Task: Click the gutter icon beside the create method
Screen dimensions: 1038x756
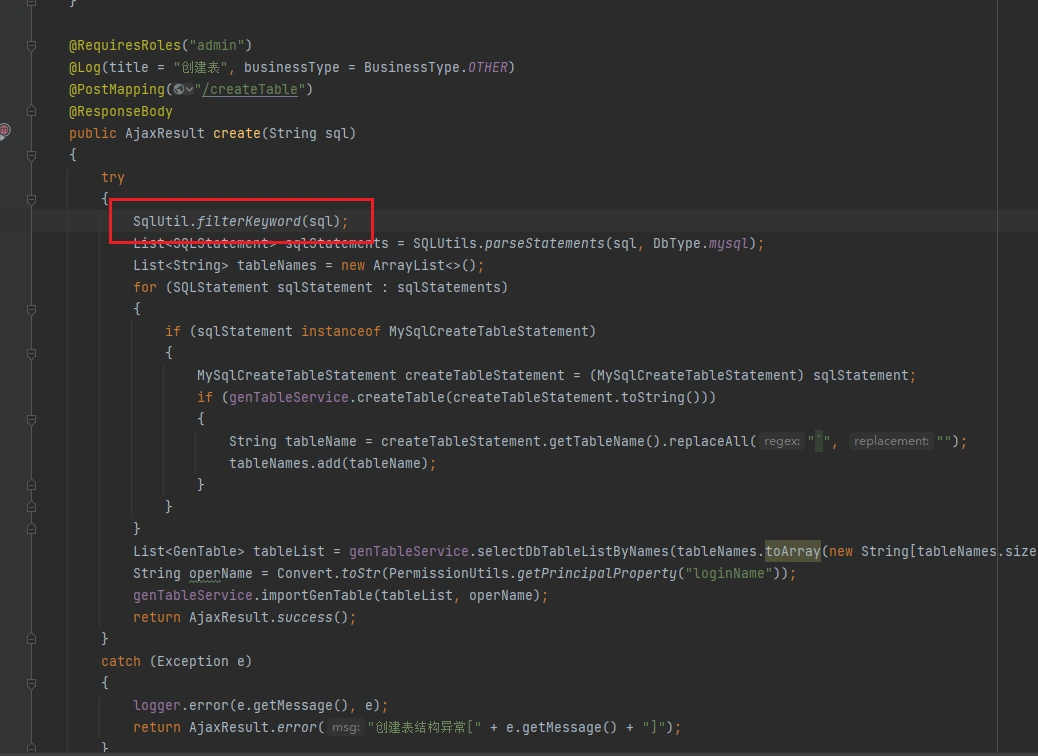Action: coord(5,131)
